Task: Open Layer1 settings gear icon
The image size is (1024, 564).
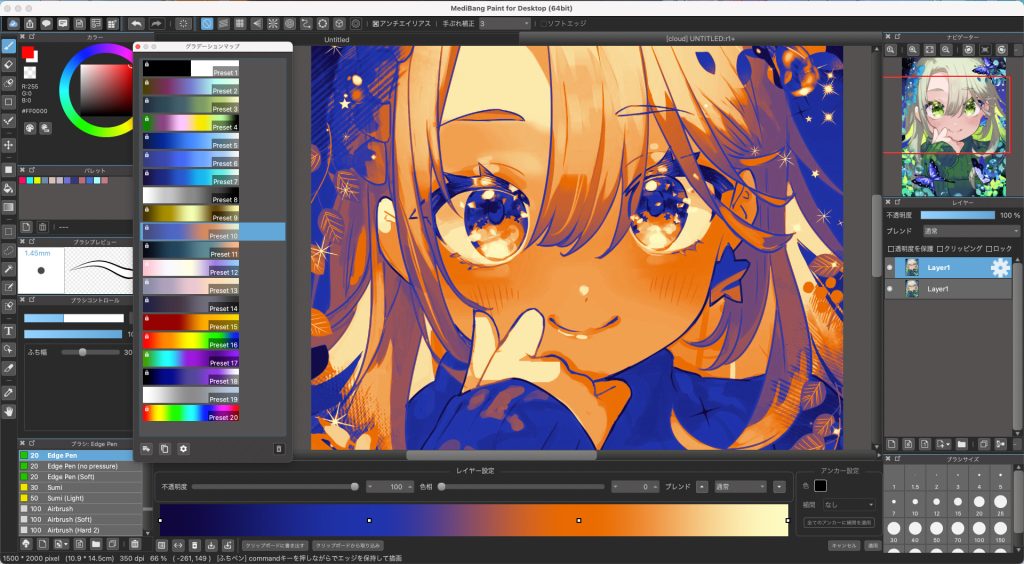Action: [1000, 268]
